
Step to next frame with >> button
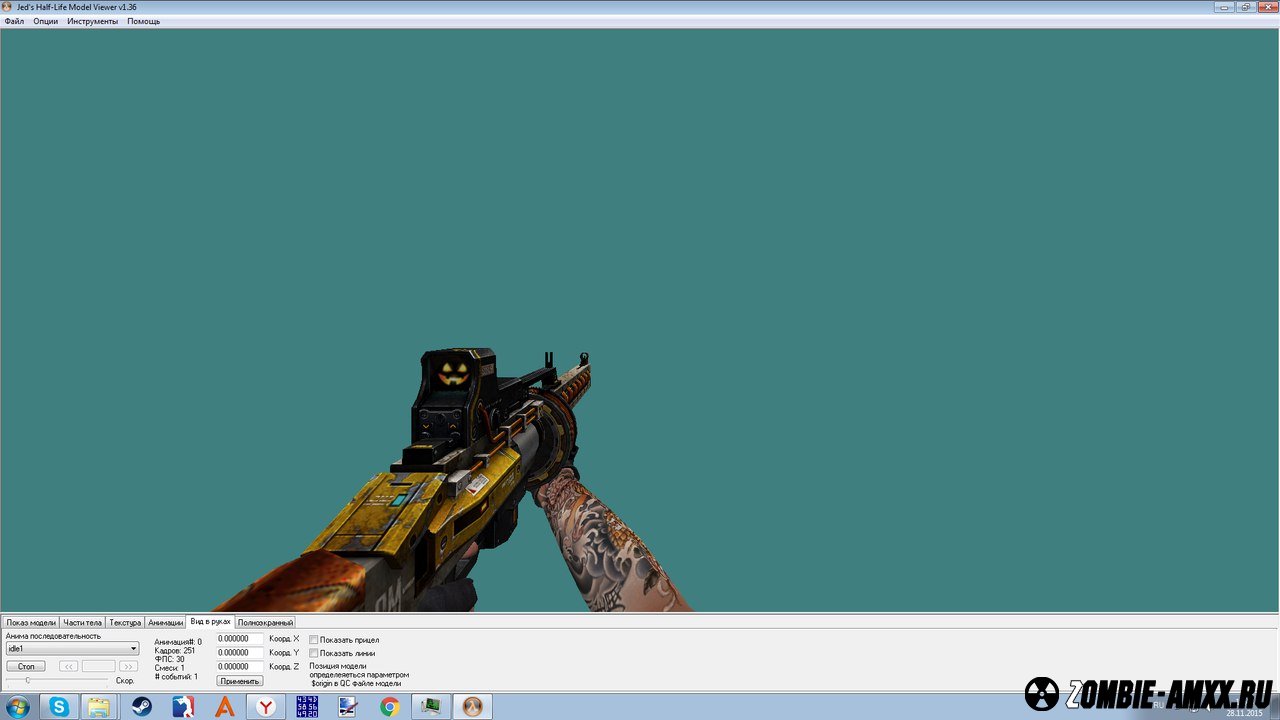click(128, 666)
